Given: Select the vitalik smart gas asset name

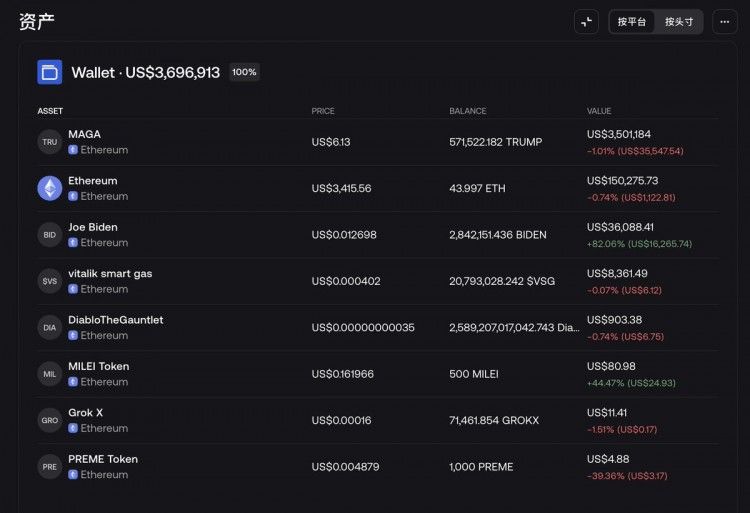Looking at the screenshot, I should [x=110, y=273].
